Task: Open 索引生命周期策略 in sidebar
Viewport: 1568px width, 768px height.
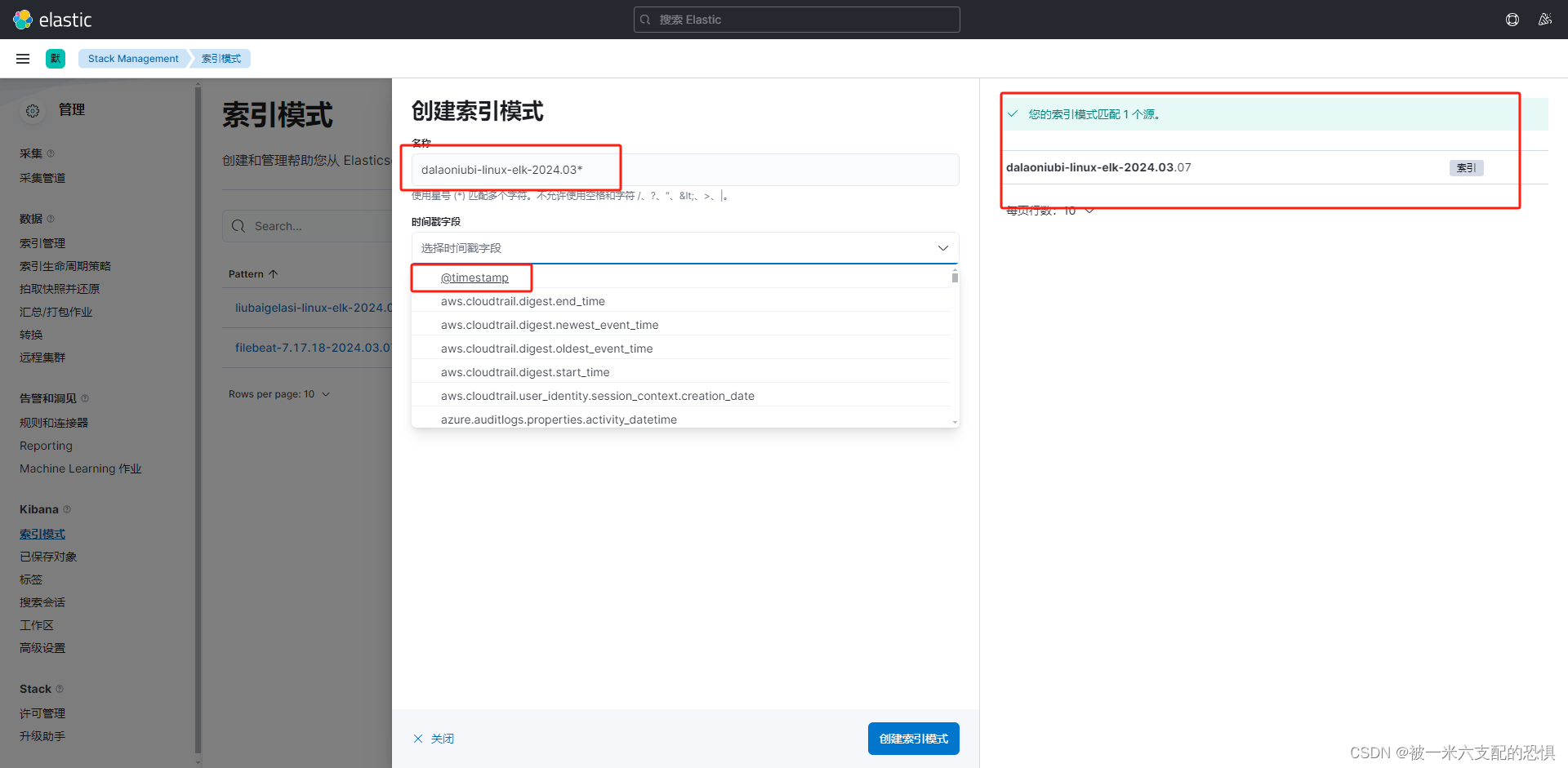Action: [x=65, y=266]
